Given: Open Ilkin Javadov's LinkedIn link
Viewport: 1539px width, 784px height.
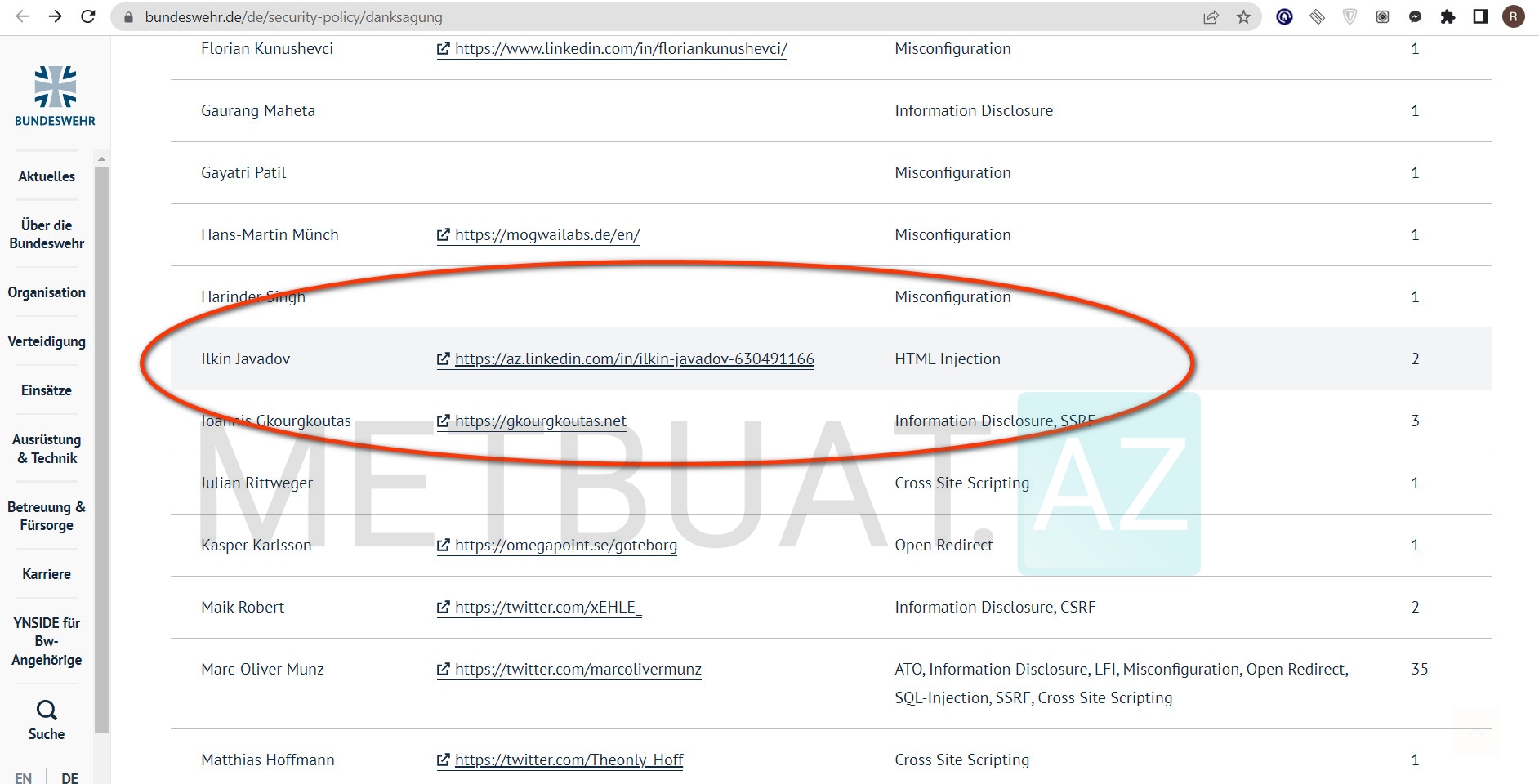Looking at the screenshot, I should tap(634, 359).
